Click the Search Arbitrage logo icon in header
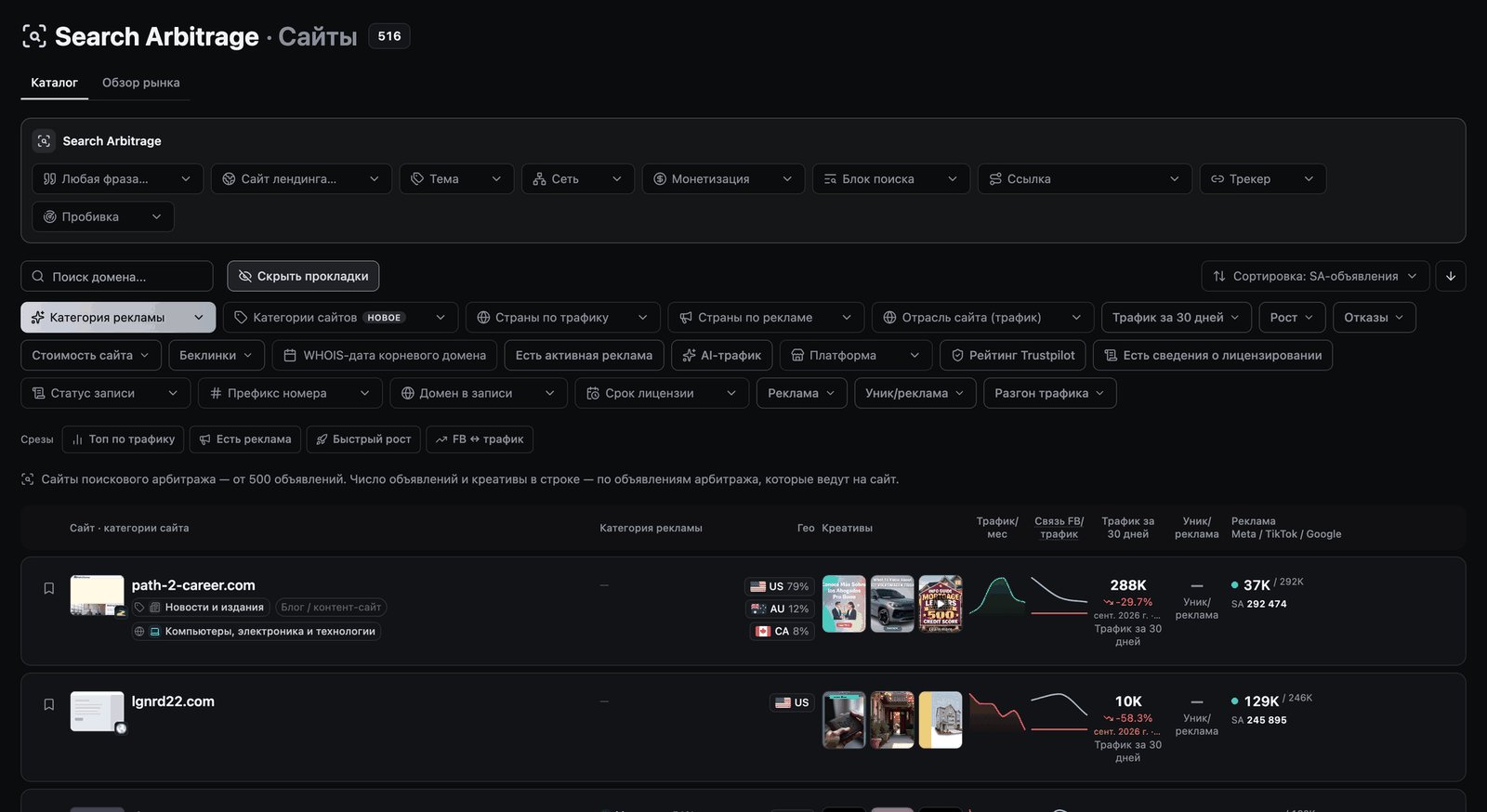Viewport: 1487px width, 812px height. [x=34, y=36]
